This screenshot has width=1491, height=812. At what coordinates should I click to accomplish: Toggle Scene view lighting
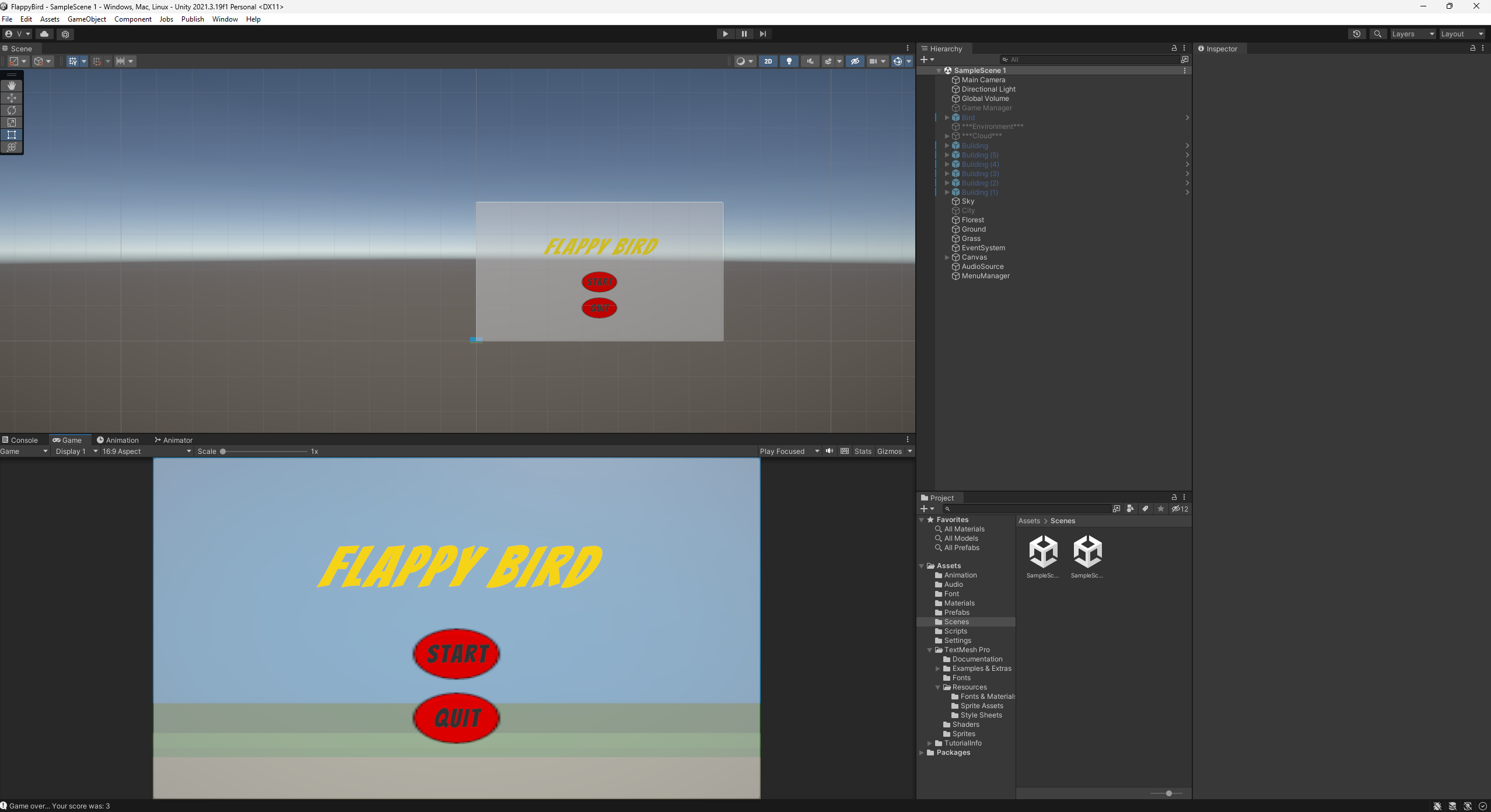coord(789,61)
